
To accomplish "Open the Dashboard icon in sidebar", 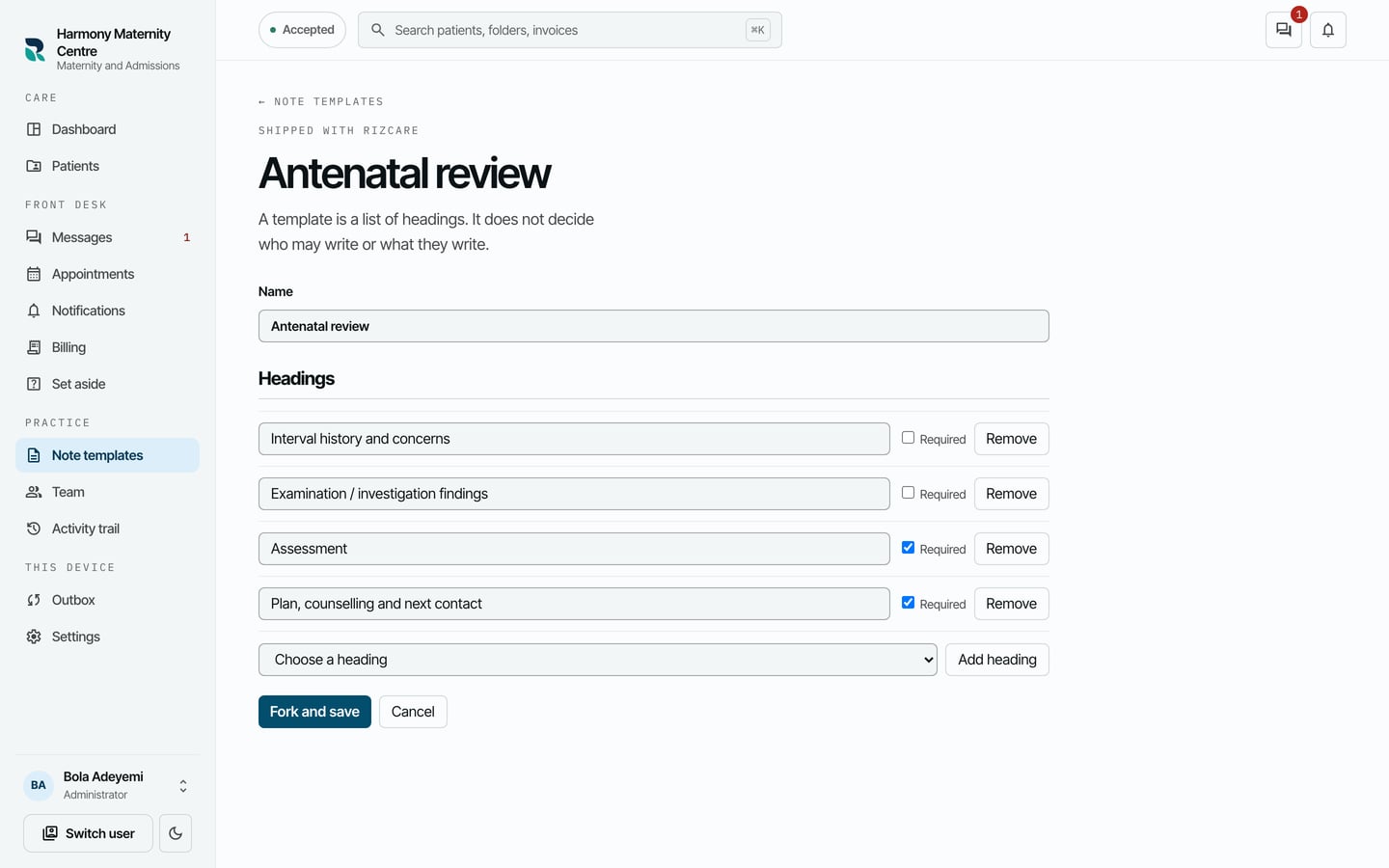I will pyautogui.click(x=34, y=129).
